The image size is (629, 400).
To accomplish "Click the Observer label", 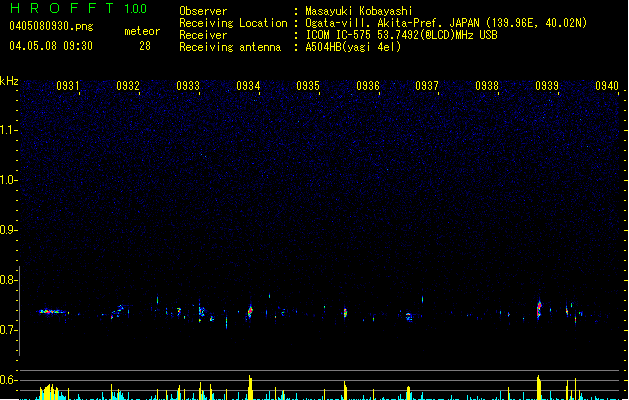I will coord(203,11).
